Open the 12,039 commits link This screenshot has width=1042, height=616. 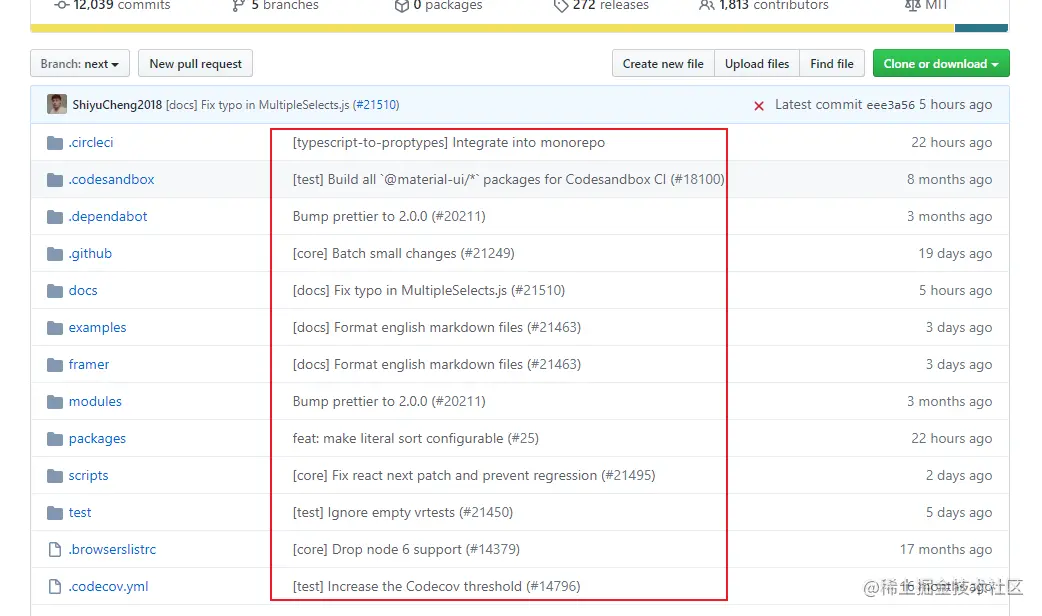tap(113, 5)
